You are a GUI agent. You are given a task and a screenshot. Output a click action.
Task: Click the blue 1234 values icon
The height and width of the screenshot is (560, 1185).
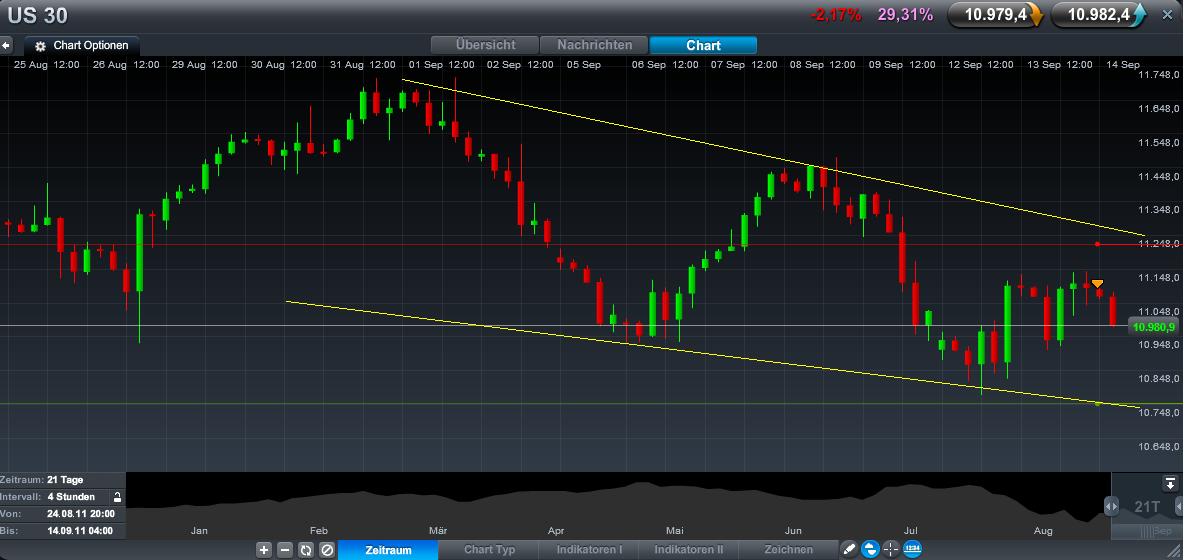(912, 549)
